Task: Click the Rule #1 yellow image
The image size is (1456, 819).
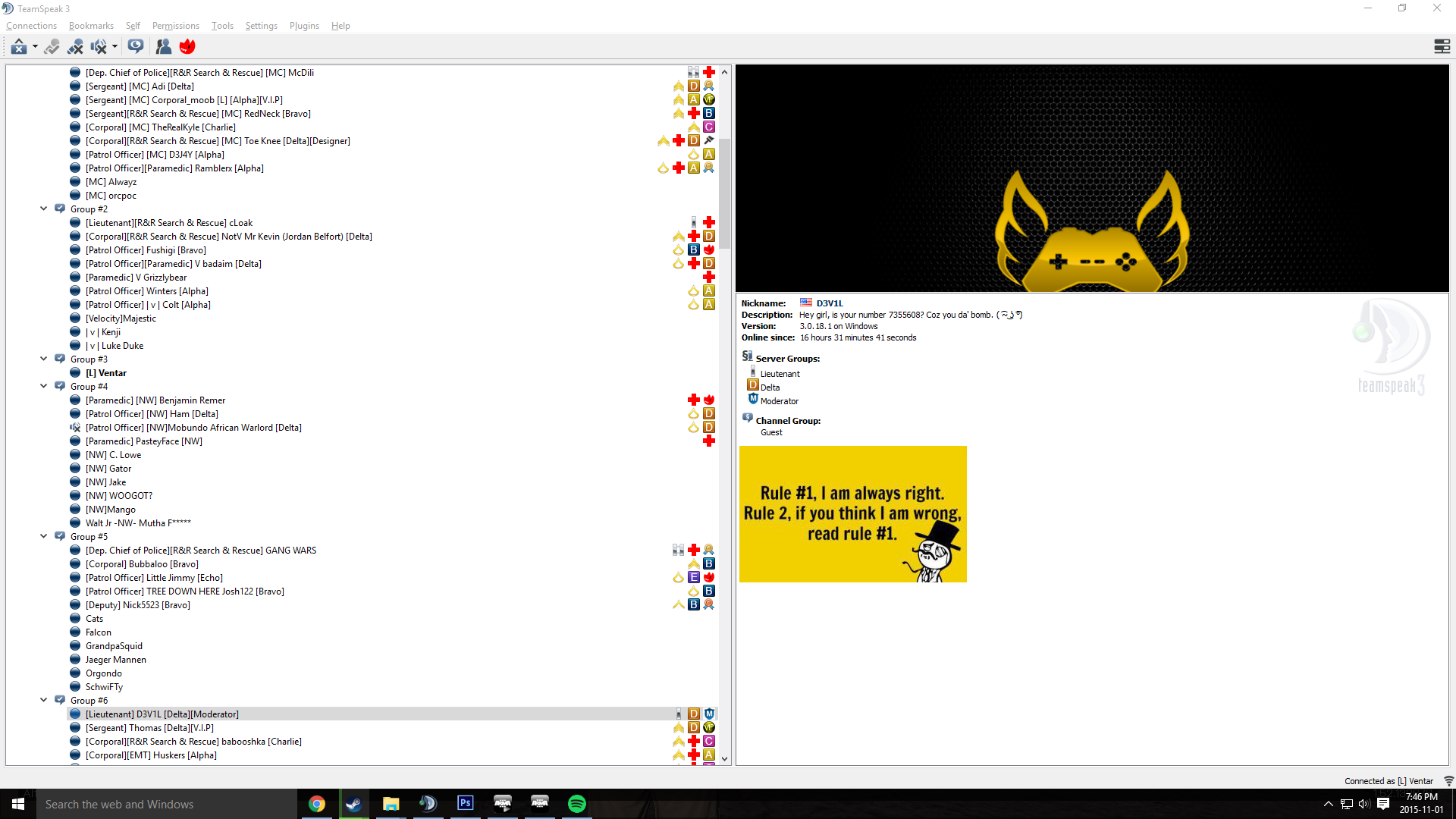Action: pyautogui.click(x=852, y=514)
